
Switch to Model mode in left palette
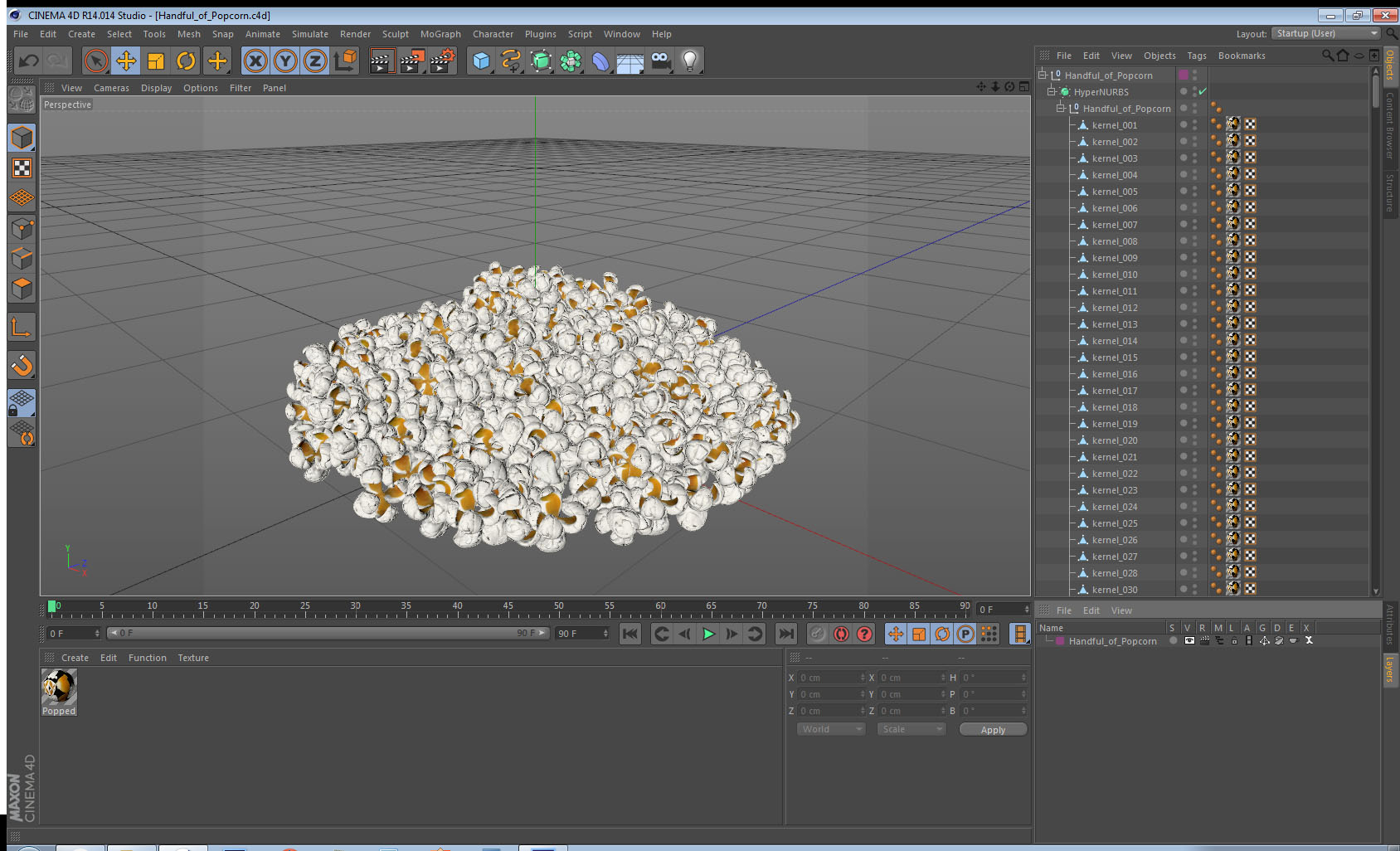(x=22, y=138)
